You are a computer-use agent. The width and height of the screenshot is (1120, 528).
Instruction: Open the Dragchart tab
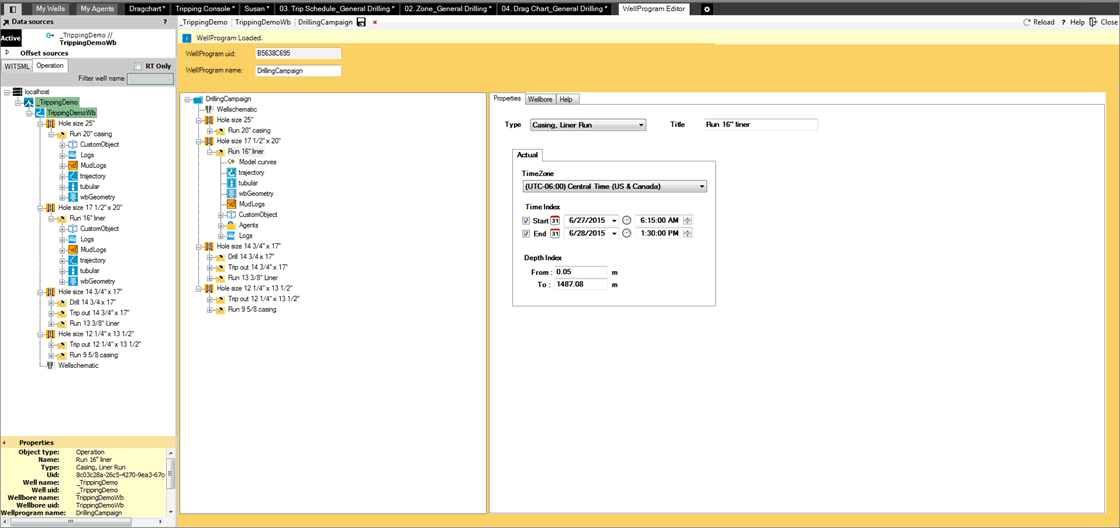(x=147, y=9)
